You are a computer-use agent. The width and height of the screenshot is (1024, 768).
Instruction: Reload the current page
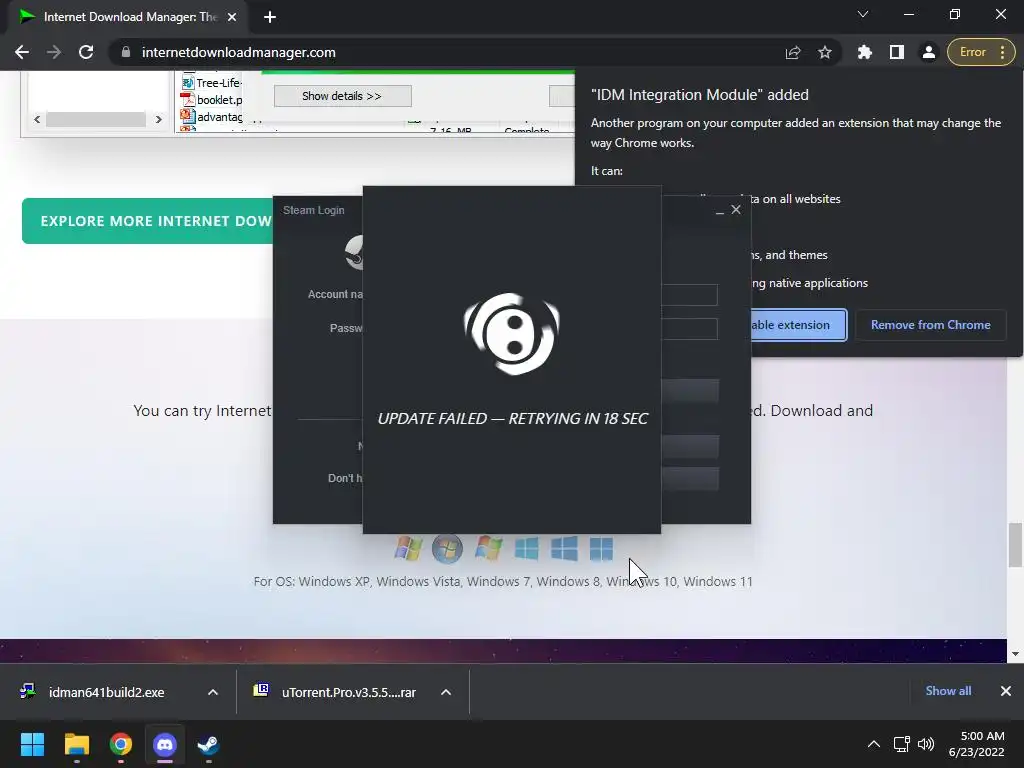[86, 52]
